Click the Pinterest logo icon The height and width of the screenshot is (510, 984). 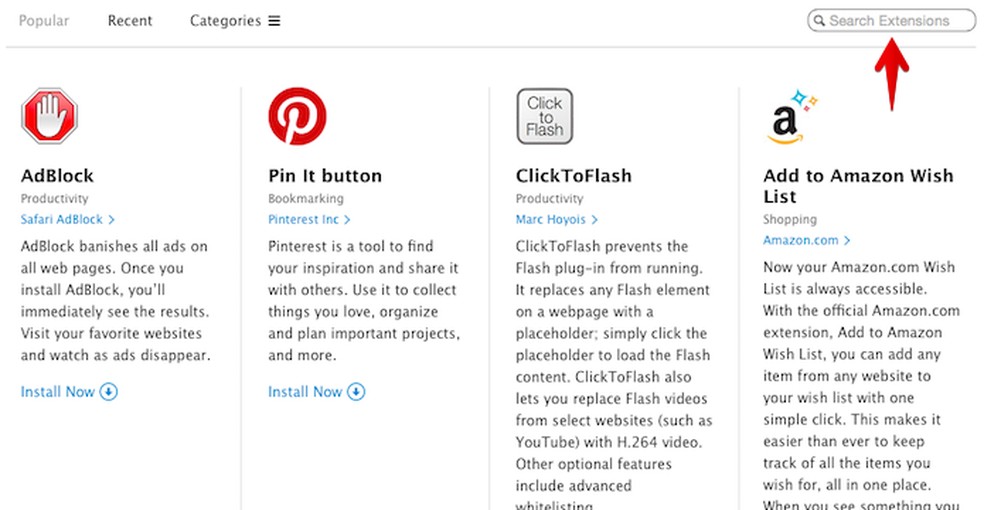click(297, 116)
